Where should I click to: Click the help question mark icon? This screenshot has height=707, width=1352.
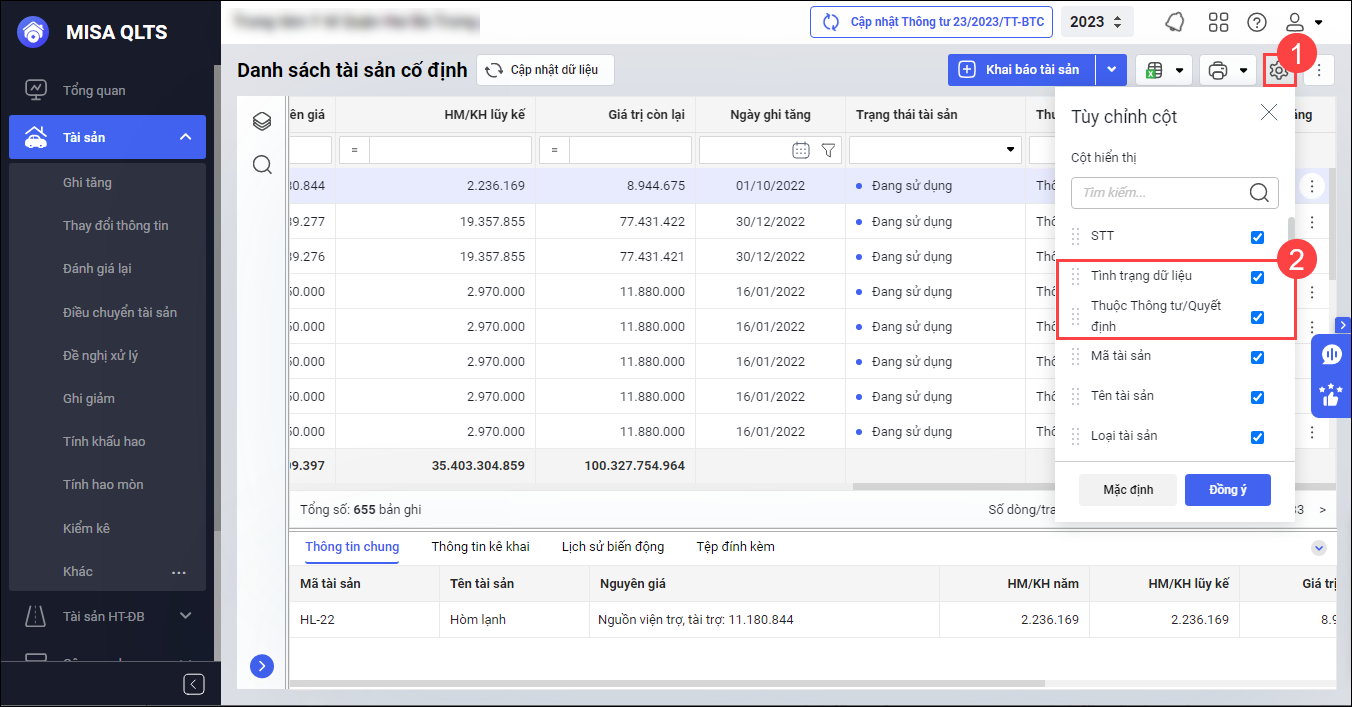pos(1256,22)
